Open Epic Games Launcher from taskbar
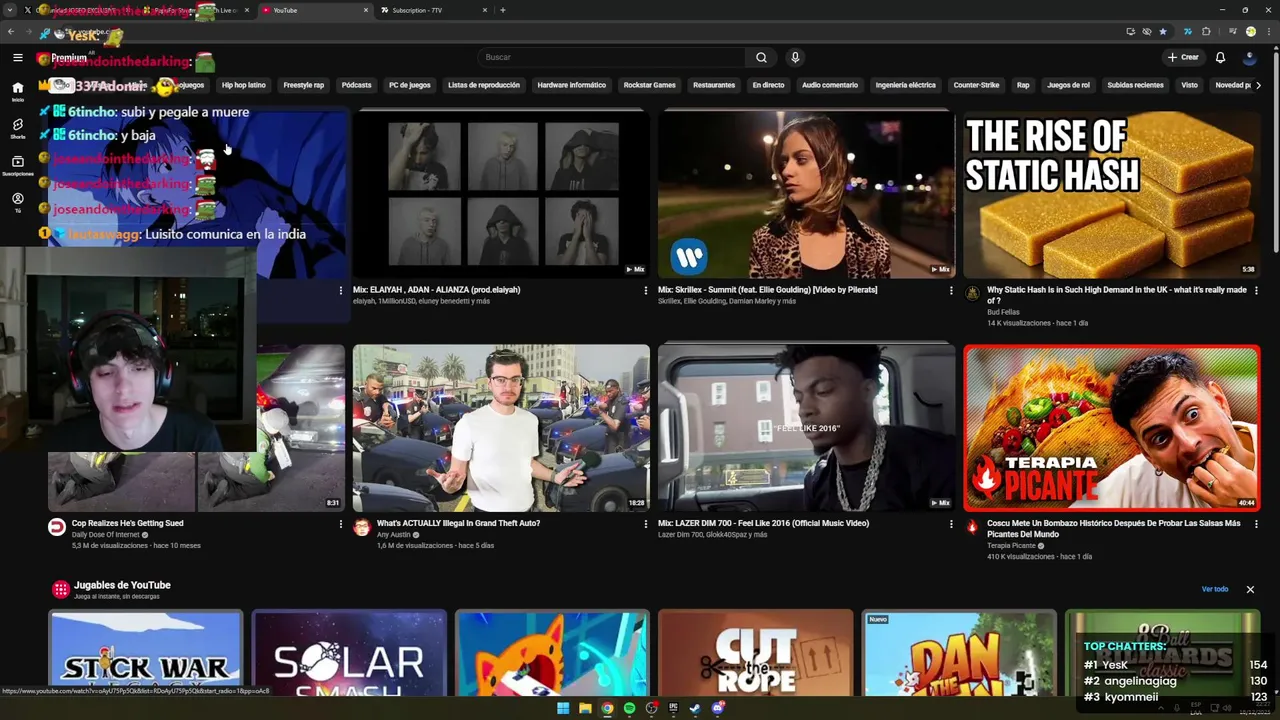Image resolution: width=1280 pixels, height=720 pixels. pos(673,708)
